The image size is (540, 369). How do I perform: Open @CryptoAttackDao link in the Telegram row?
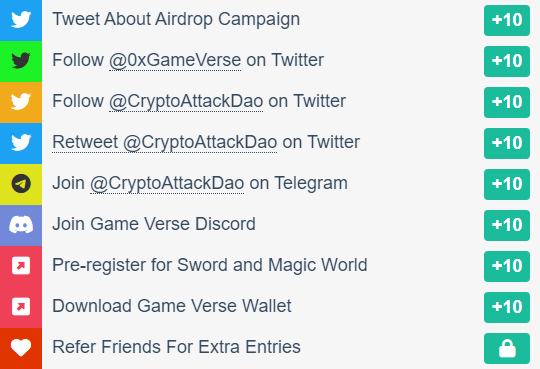click(167, 184)
